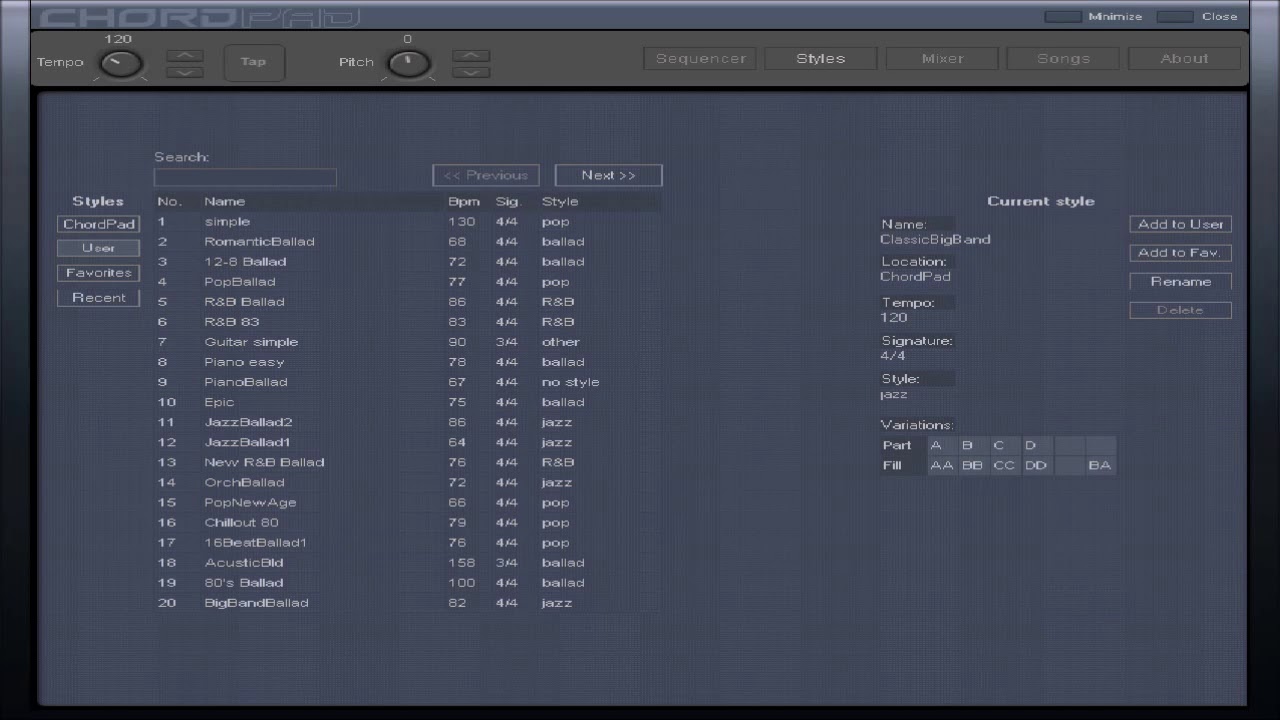The width and height of the screenshot is (1280, 720).
Task: Decrease tempo with the down arrow stepper
Action: (x=184, y=71)
